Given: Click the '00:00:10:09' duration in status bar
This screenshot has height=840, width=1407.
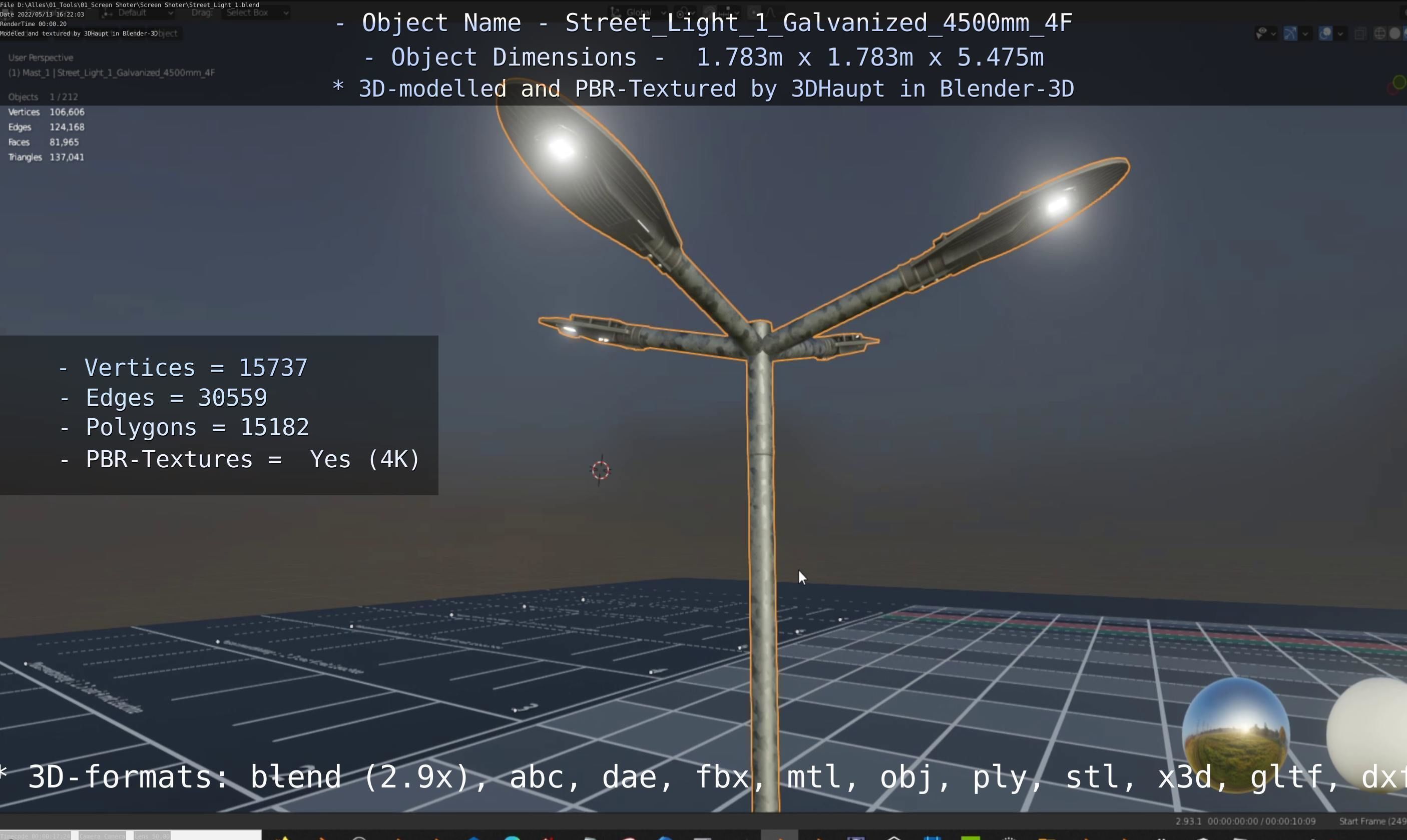Looking at the screenshot, I should pos(1290,821).
